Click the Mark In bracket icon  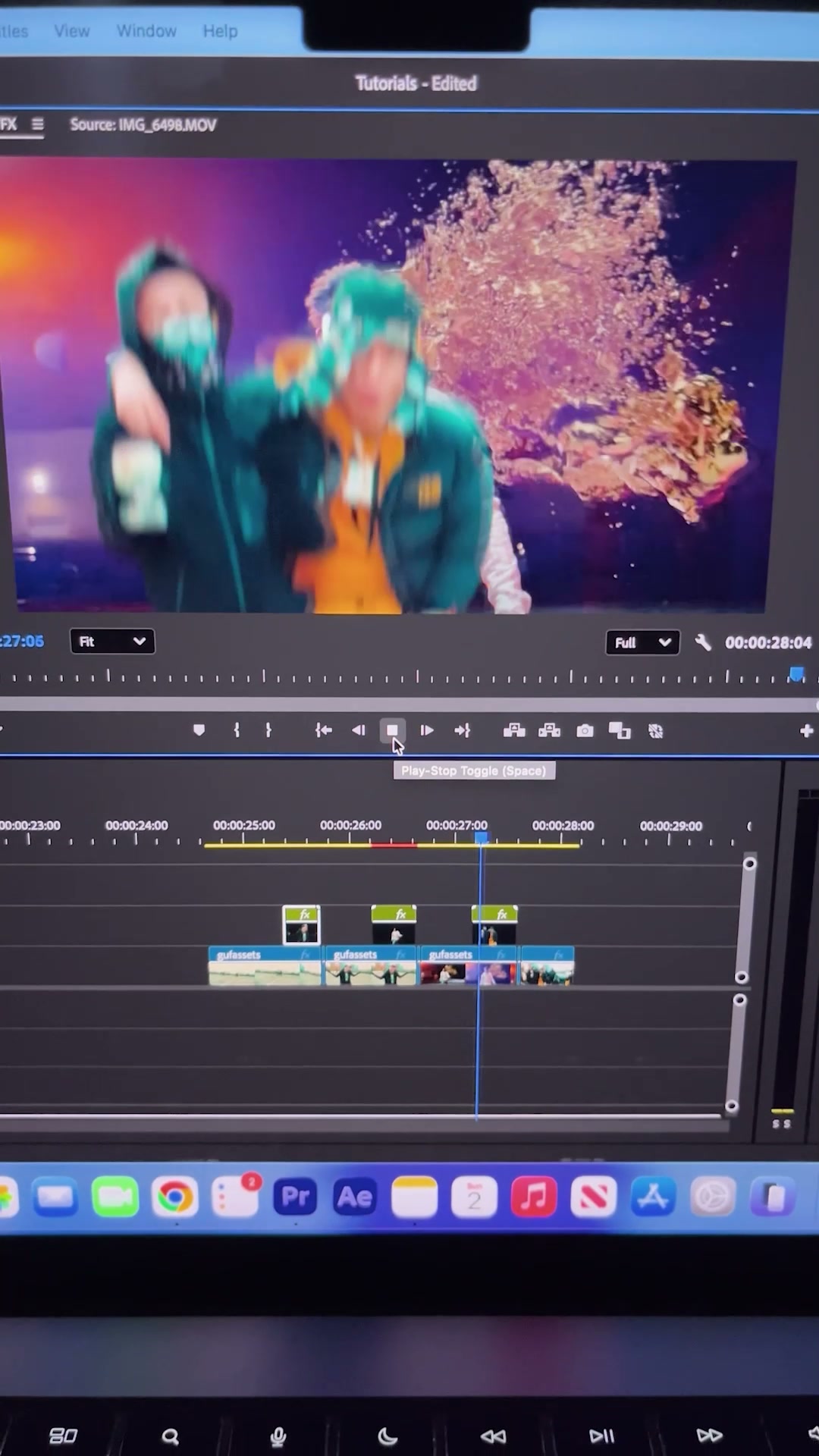coord(237,730)
